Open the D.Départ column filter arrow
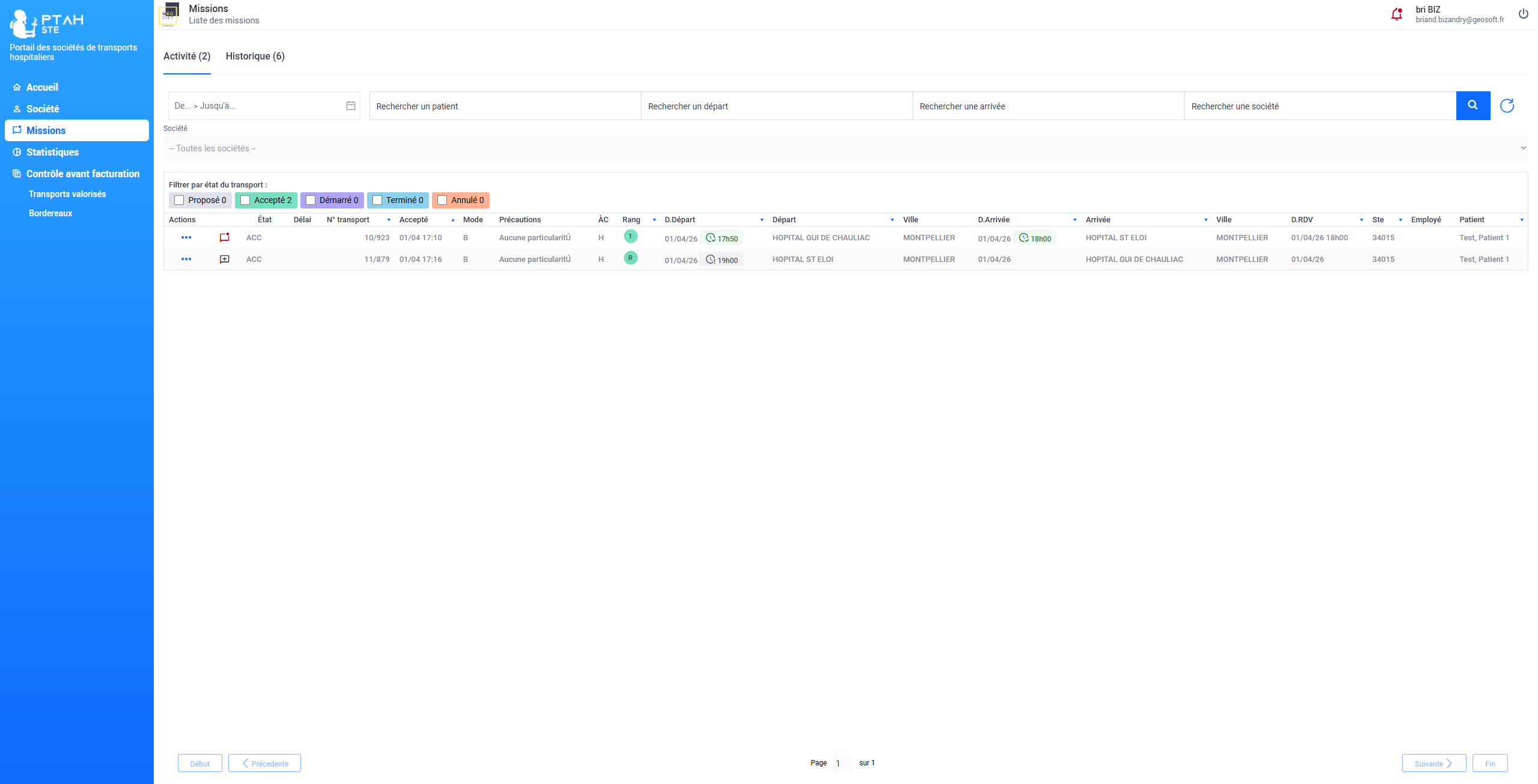 [762, 220]
